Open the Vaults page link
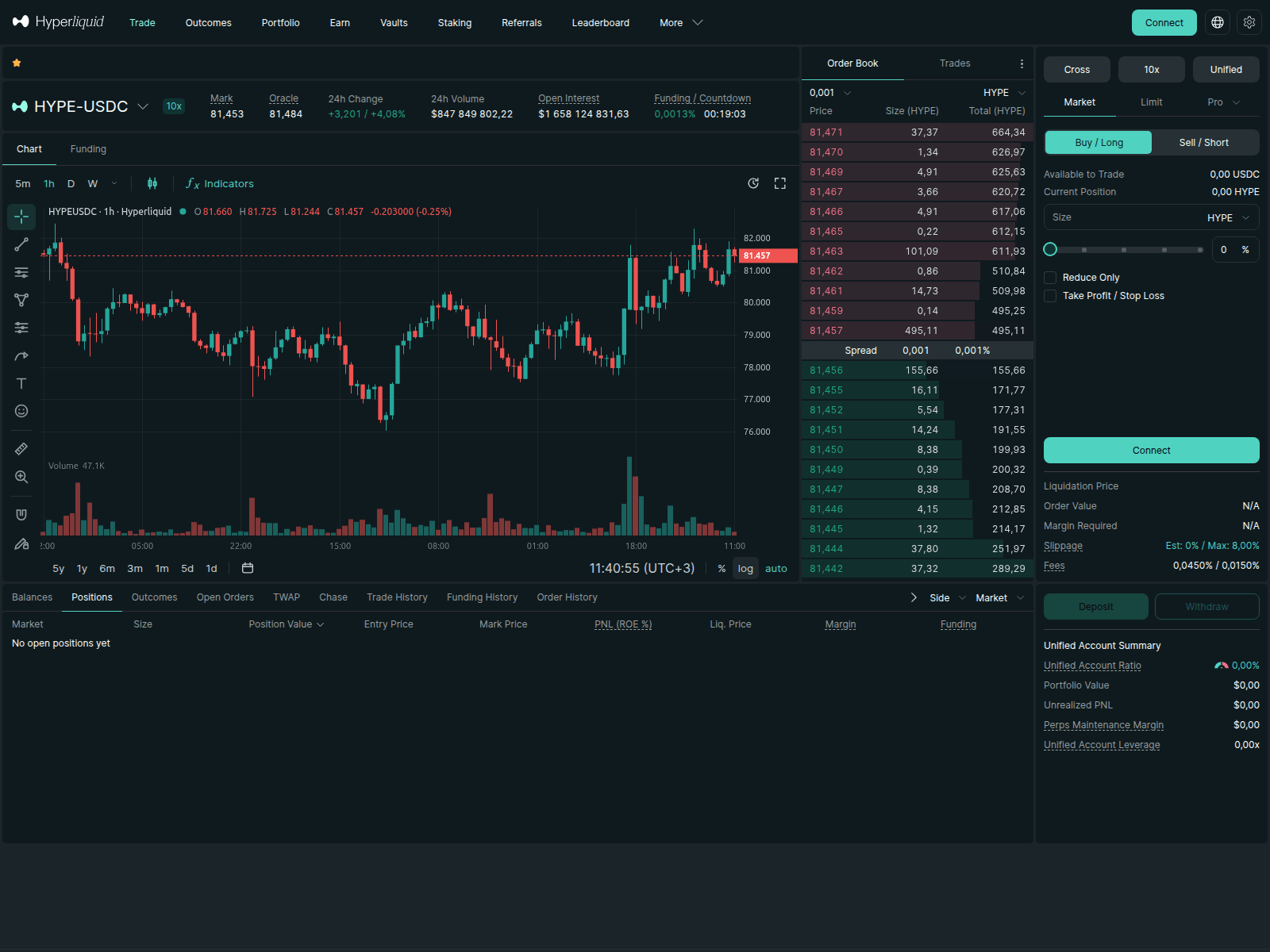Viewport: 1270px width, 952px height. point(394,23)
